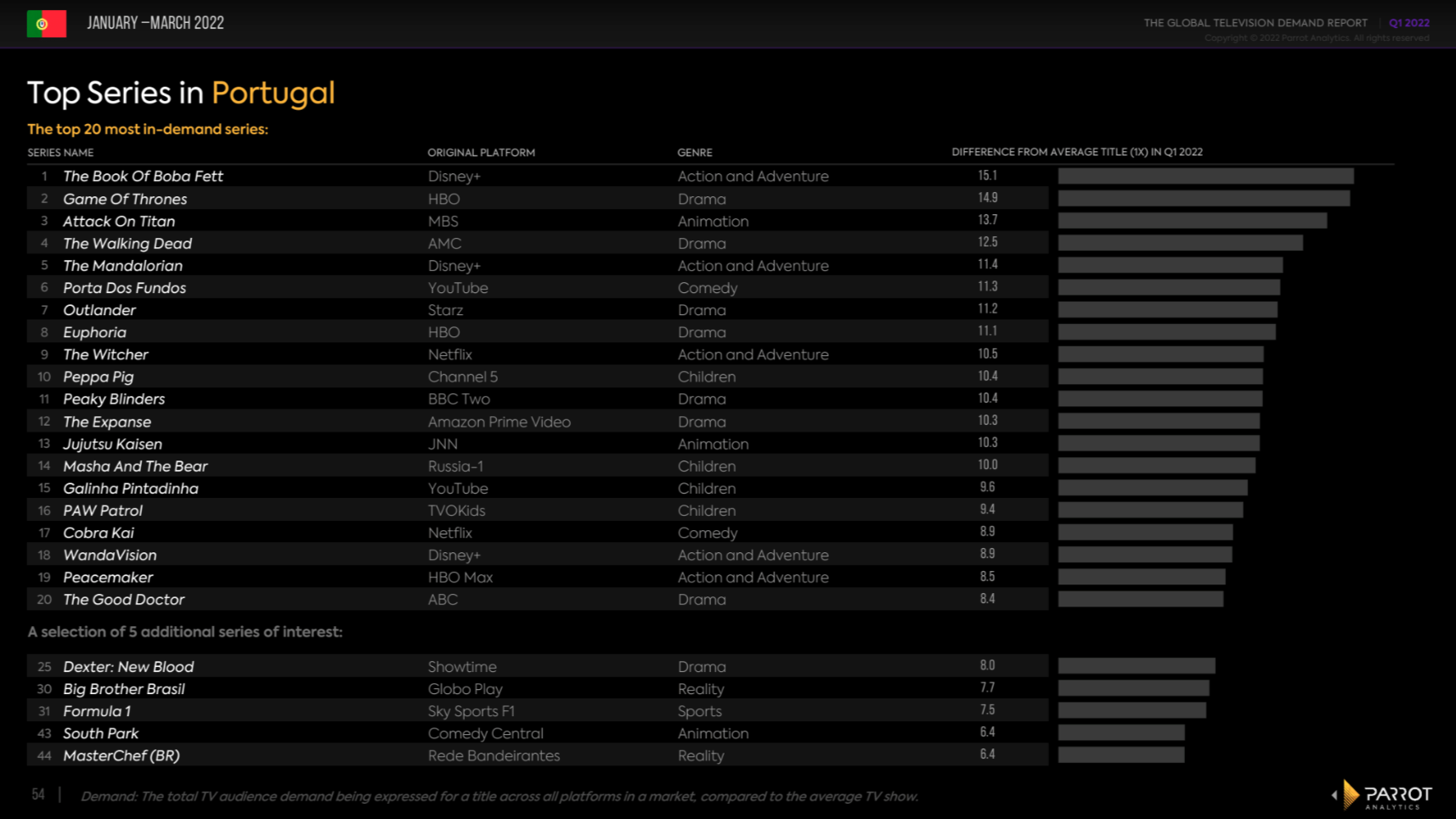Select 'Euphoria' series name
Image resolution: width=1456 pixels, height=819 pixels.
pyautogui.click(x=94, y=332)
